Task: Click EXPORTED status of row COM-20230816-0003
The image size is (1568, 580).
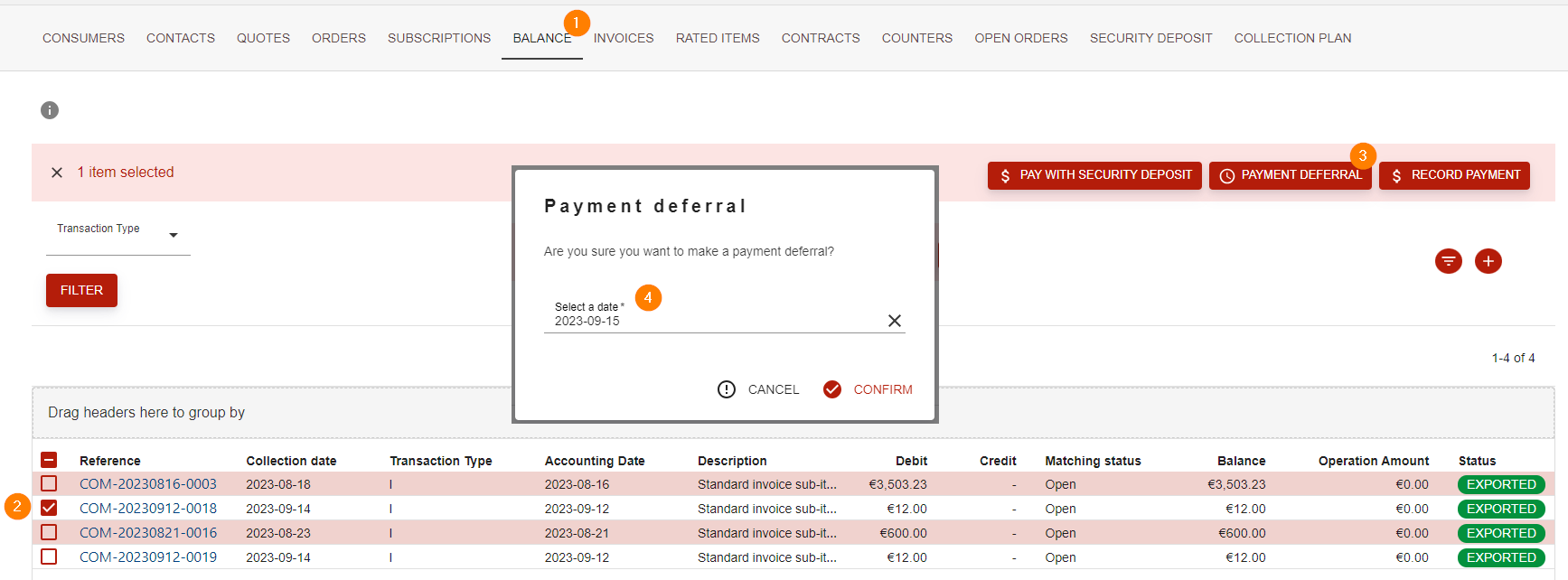Action: (x=1501, y=484)
